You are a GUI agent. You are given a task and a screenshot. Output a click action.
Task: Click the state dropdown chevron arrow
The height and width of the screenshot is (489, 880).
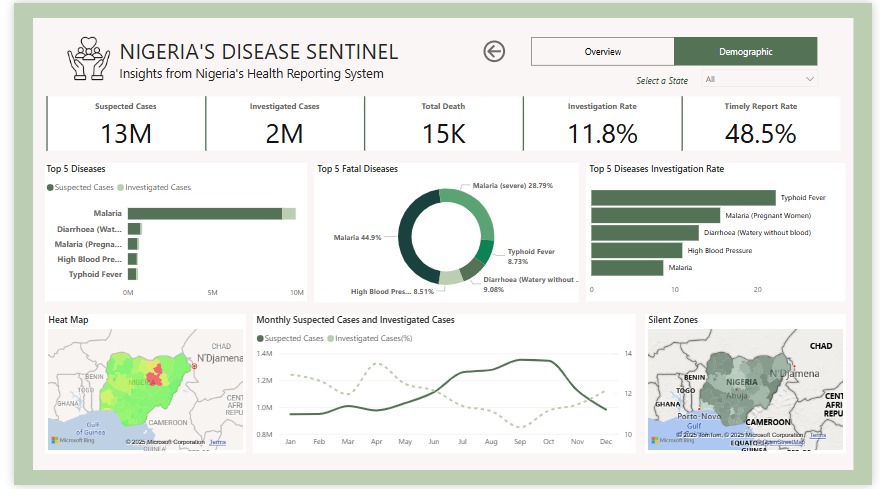pyautogui.click(x=809, y=79)
